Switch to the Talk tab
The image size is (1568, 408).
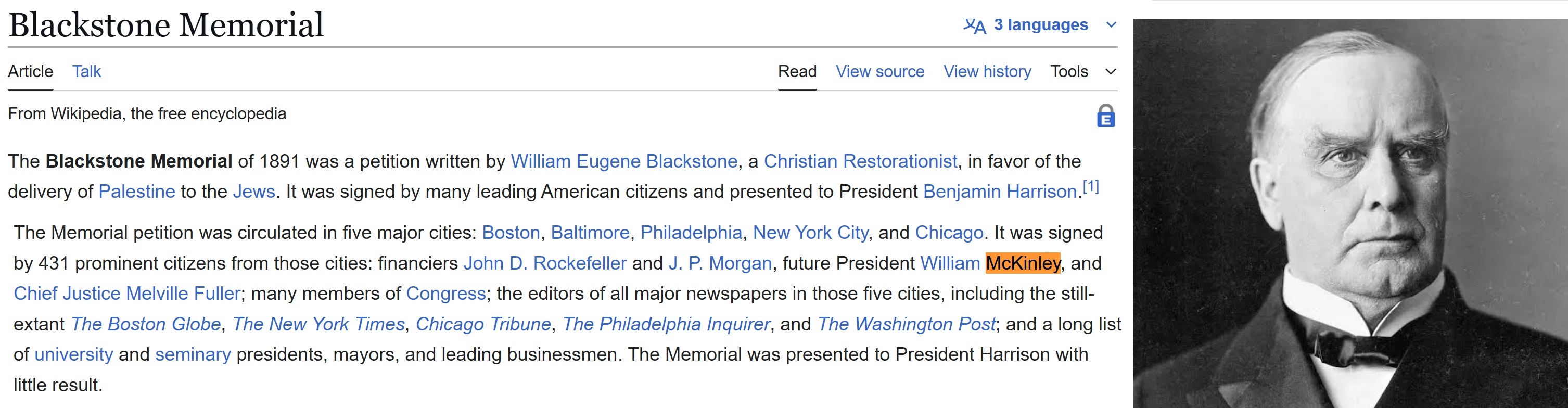tap(86, 72)
